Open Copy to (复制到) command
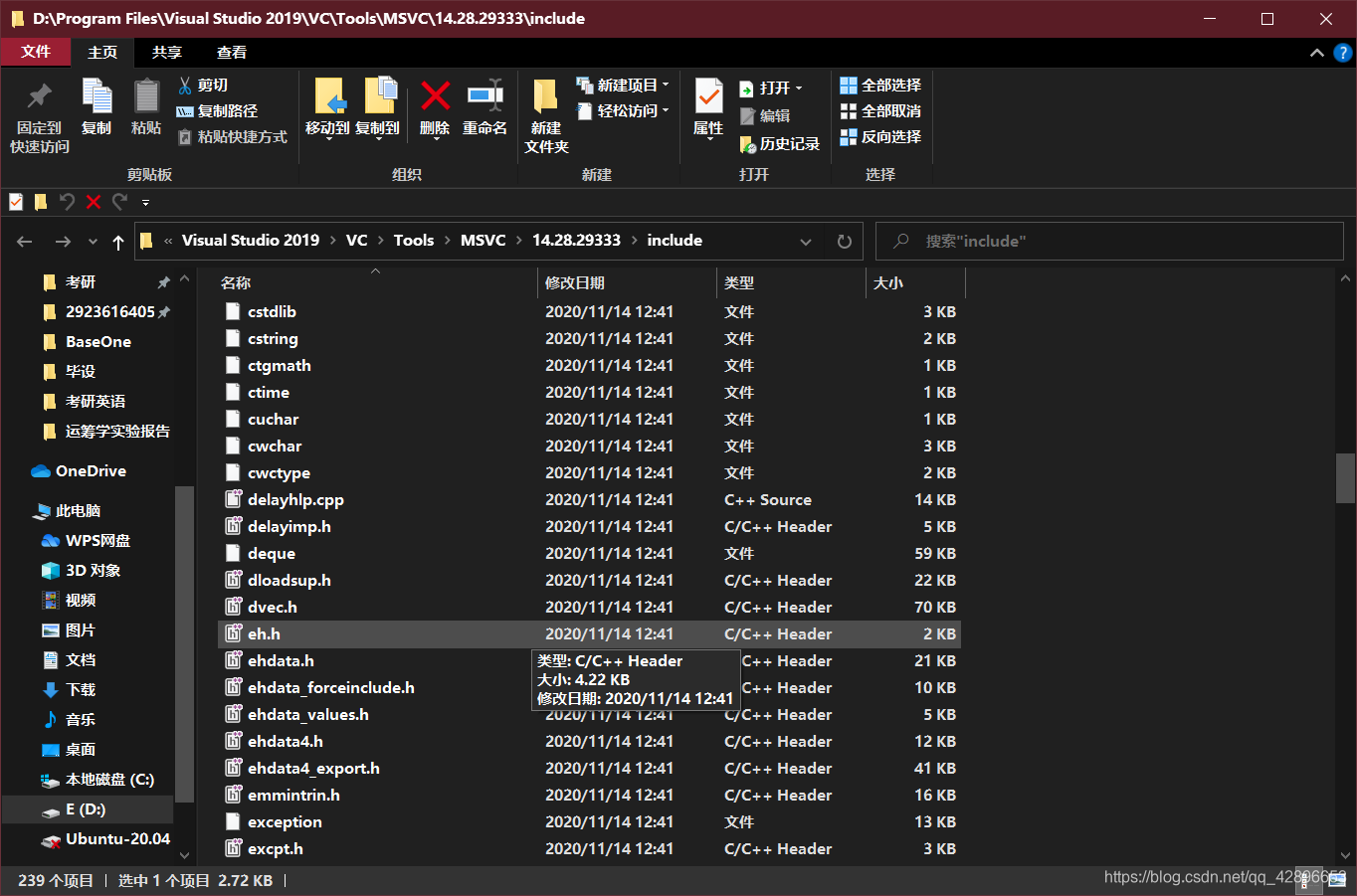This screenshot has width=1357, height=896. (377, 107)
